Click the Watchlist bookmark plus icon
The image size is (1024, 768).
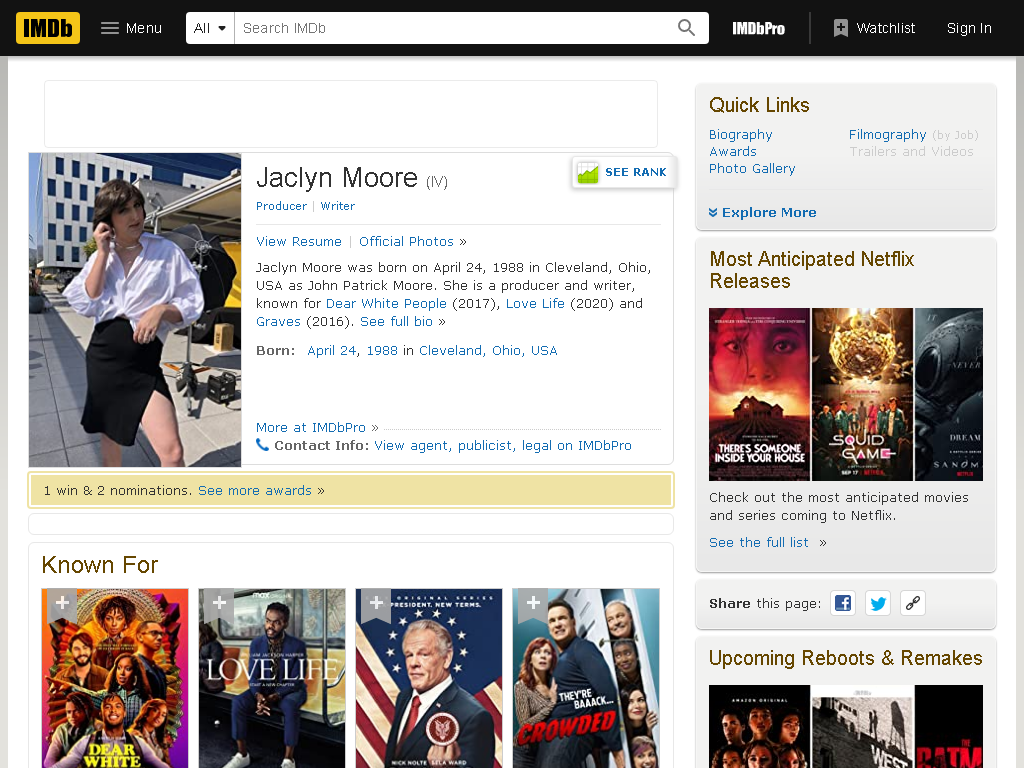(x=840, y=28)
